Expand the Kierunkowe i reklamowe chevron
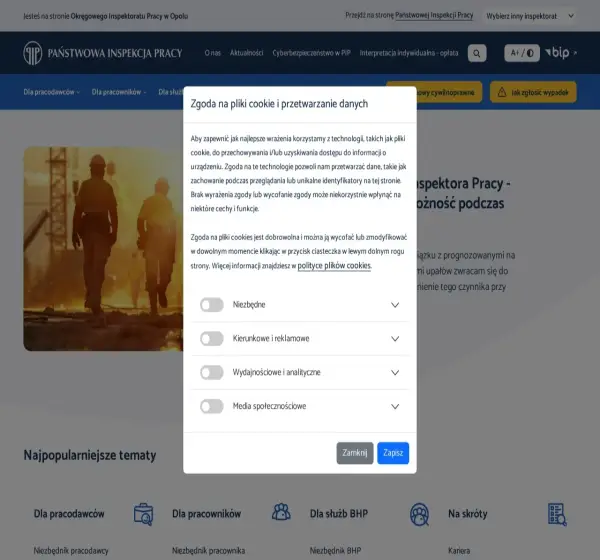The width and height of the screenshot is (600, 560). coord(395,339)
